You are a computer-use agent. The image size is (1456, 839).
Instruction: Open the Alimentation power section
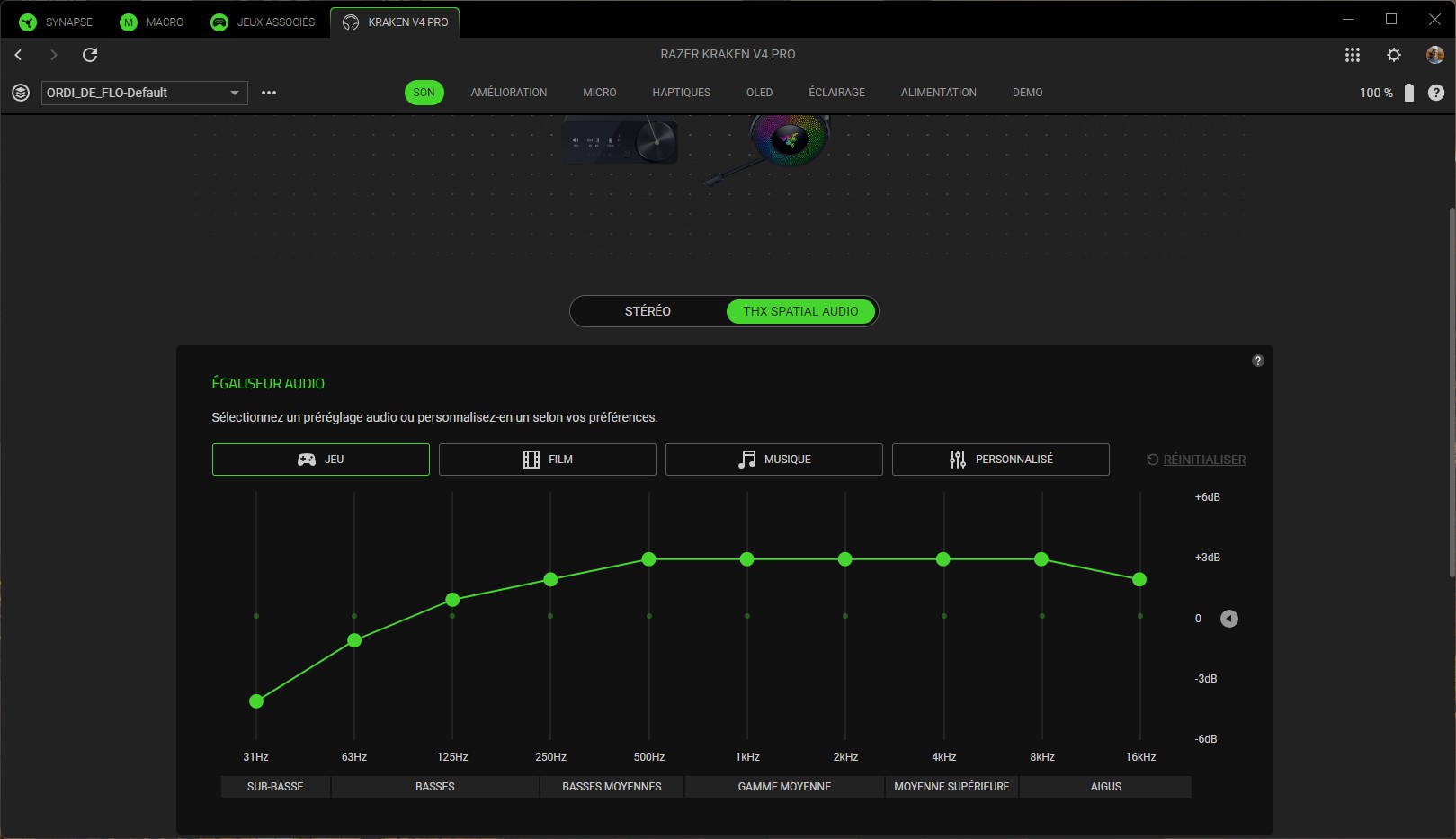pos(939,93)
